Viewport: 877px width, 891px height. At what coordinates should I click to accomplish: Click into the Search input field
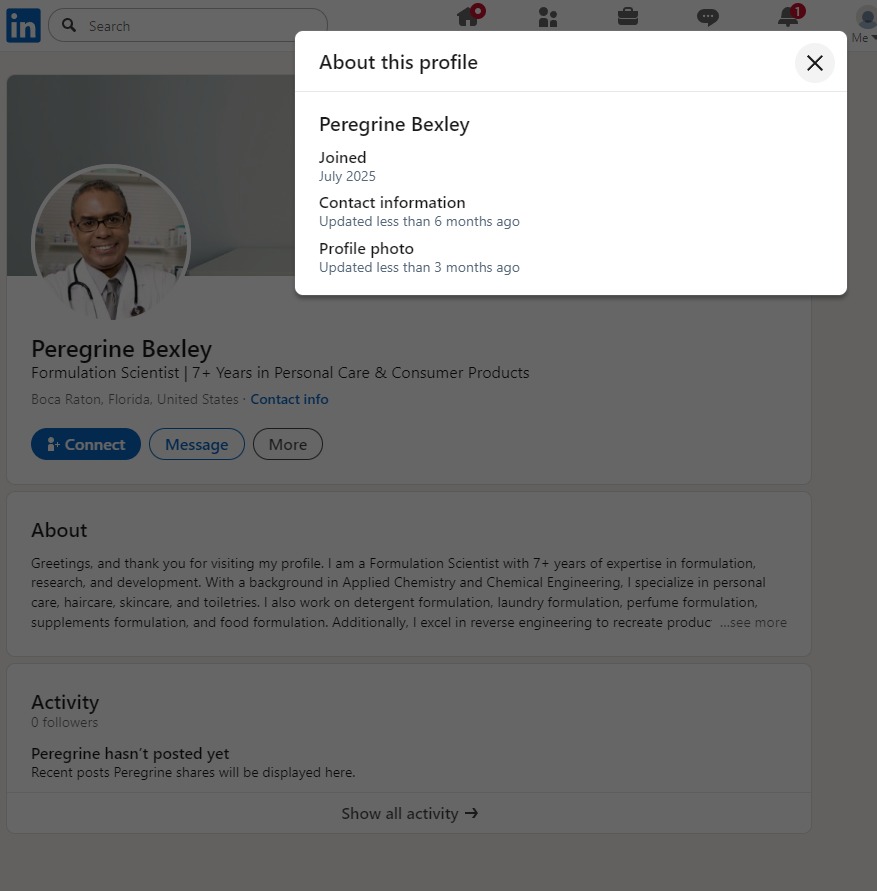point(200,26)
